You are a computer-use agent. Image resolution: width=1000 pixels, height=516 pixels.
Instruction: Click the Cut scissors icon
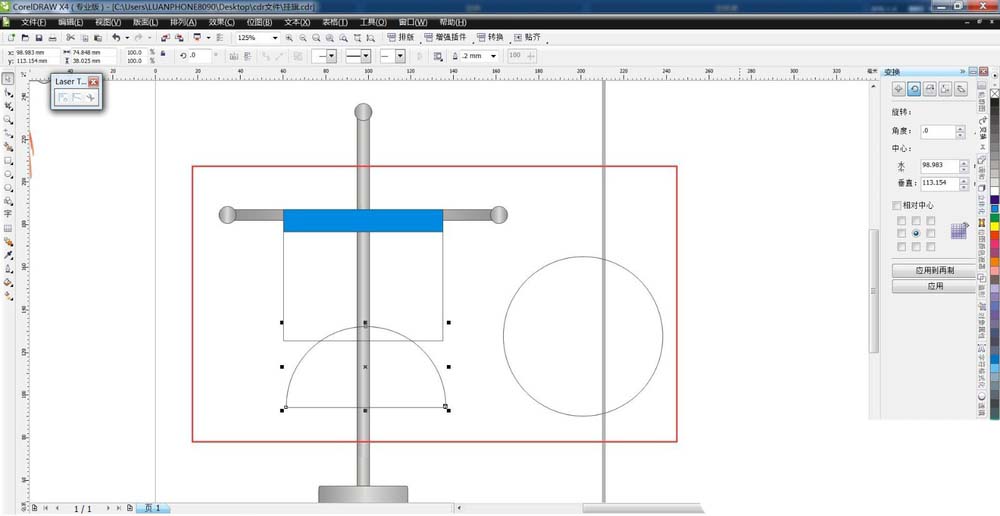click(70, 38)
